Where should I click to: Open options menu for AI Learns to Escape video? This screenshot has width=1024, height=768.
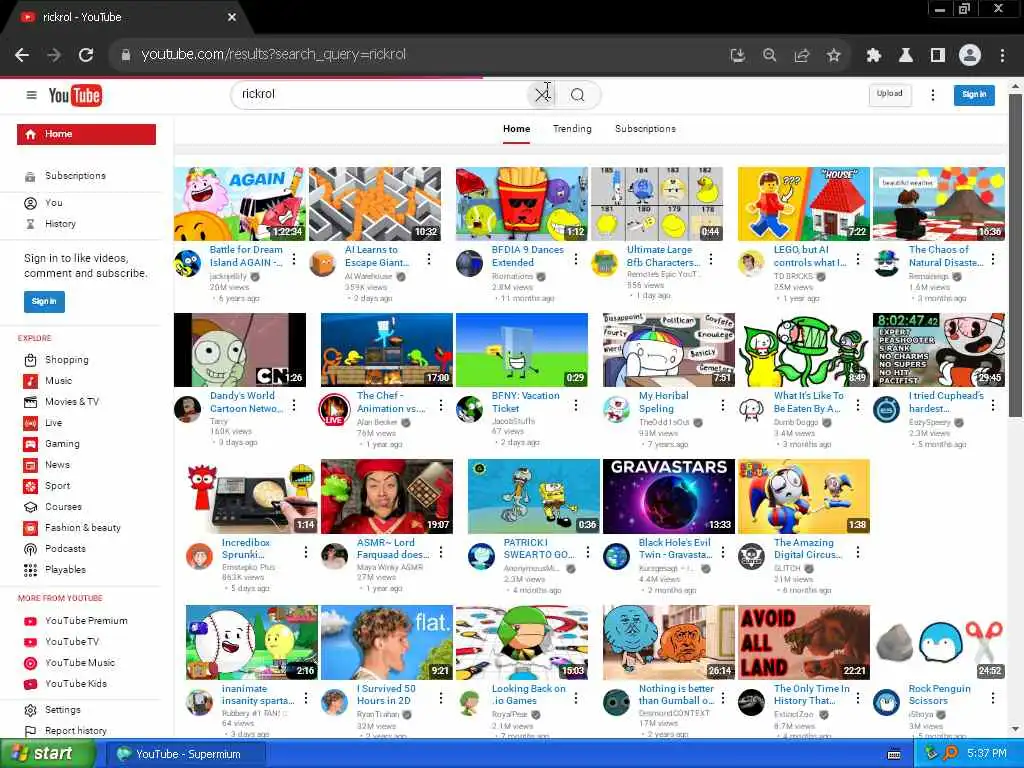pyautogui.click(x=429, y=259)
